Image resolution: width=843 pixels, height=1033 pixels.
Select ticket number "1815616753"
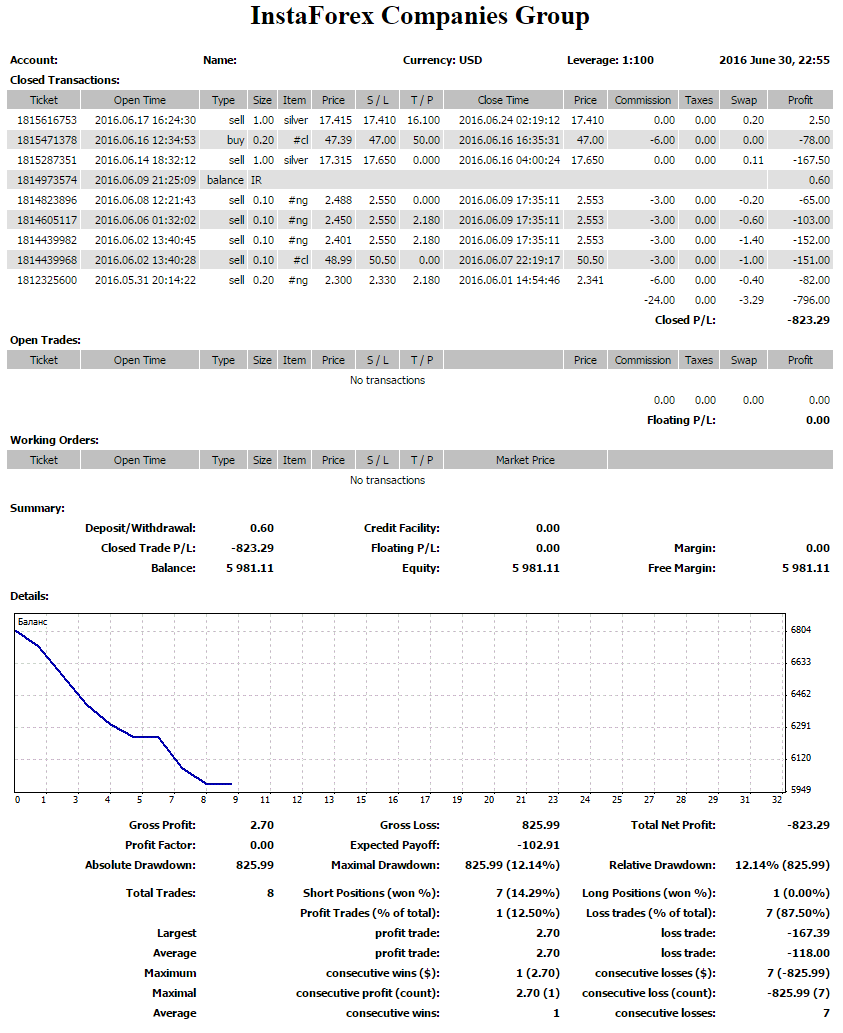tap(47, 121)
